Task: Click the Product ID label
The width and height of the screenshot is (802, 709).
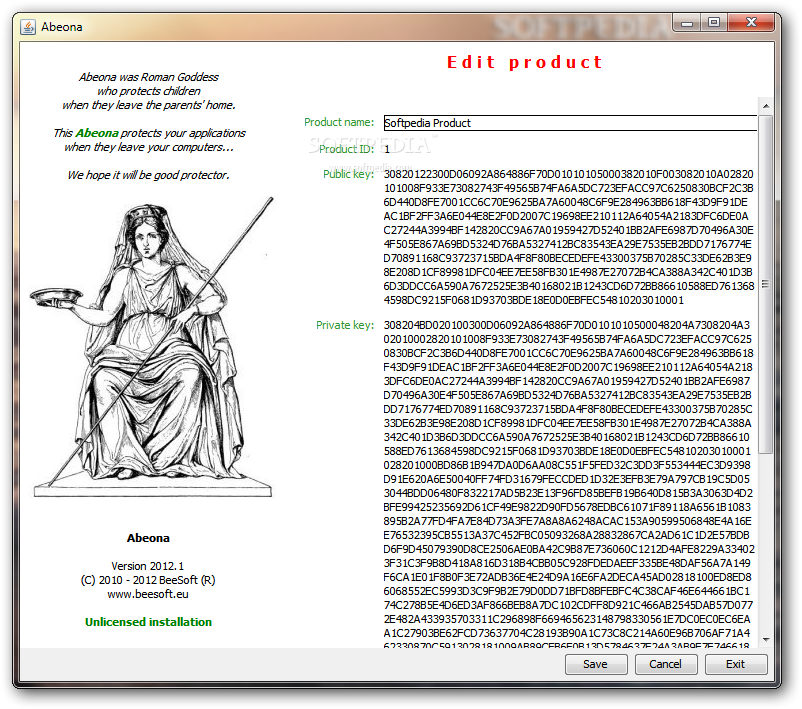Action: point(346,149)
